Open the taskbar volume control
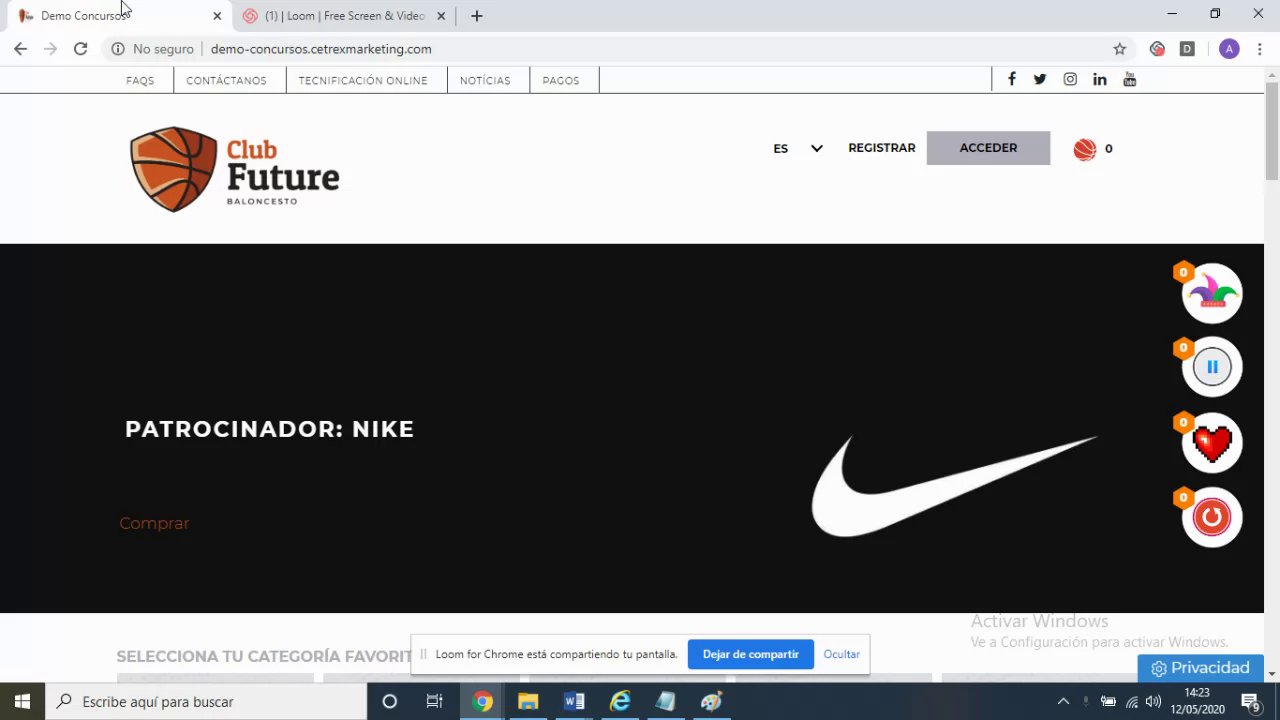The width and height of the screenshot is (1280, 720). 1153,702
